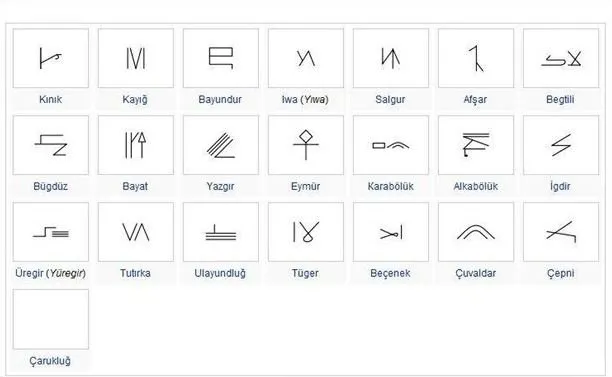Click the empty Çarukluğ image box

pyautogui.click(x=51, y=319)
